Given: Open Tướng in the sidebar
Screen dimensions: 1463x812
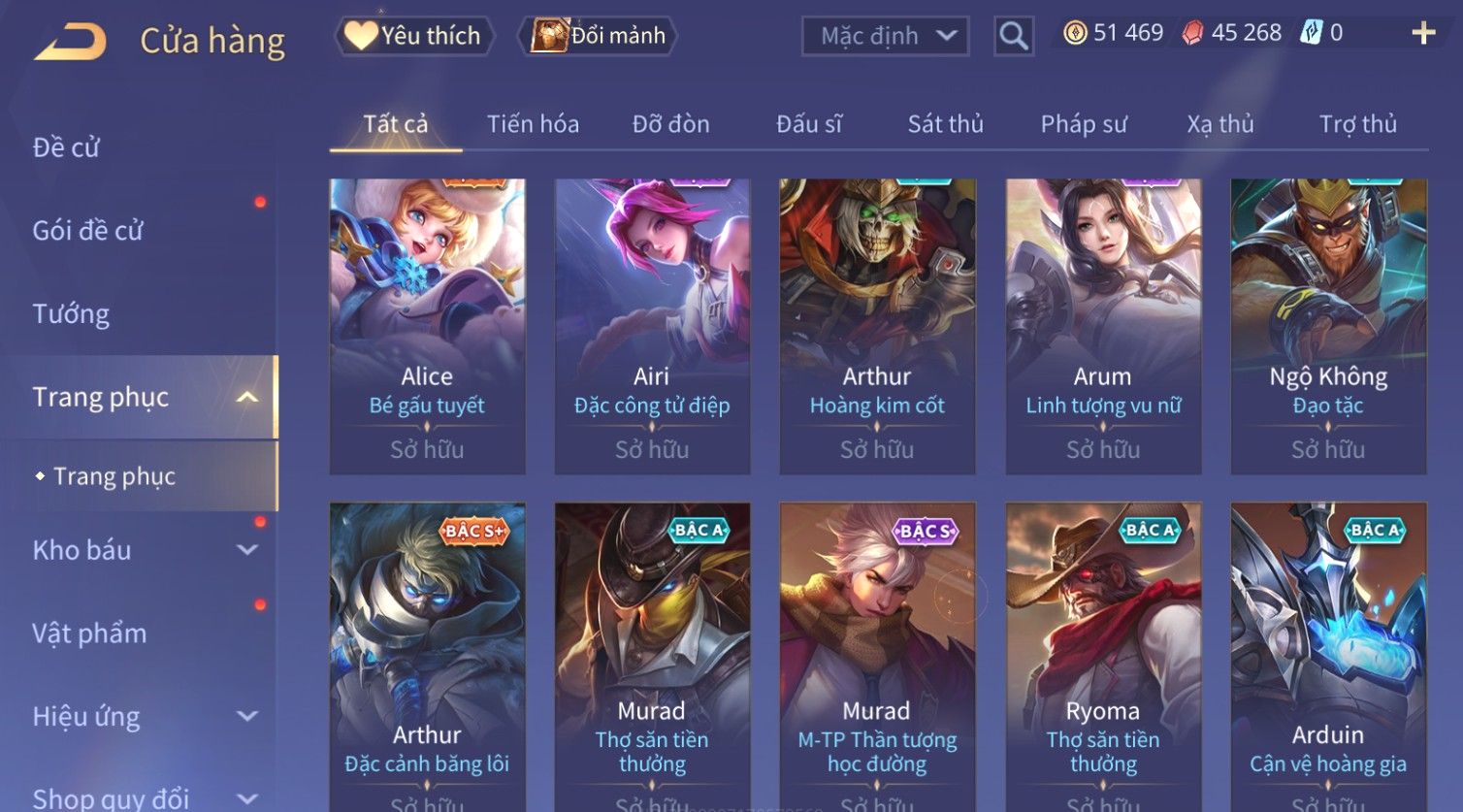Looking at the screenshot, I should (71, 314).
